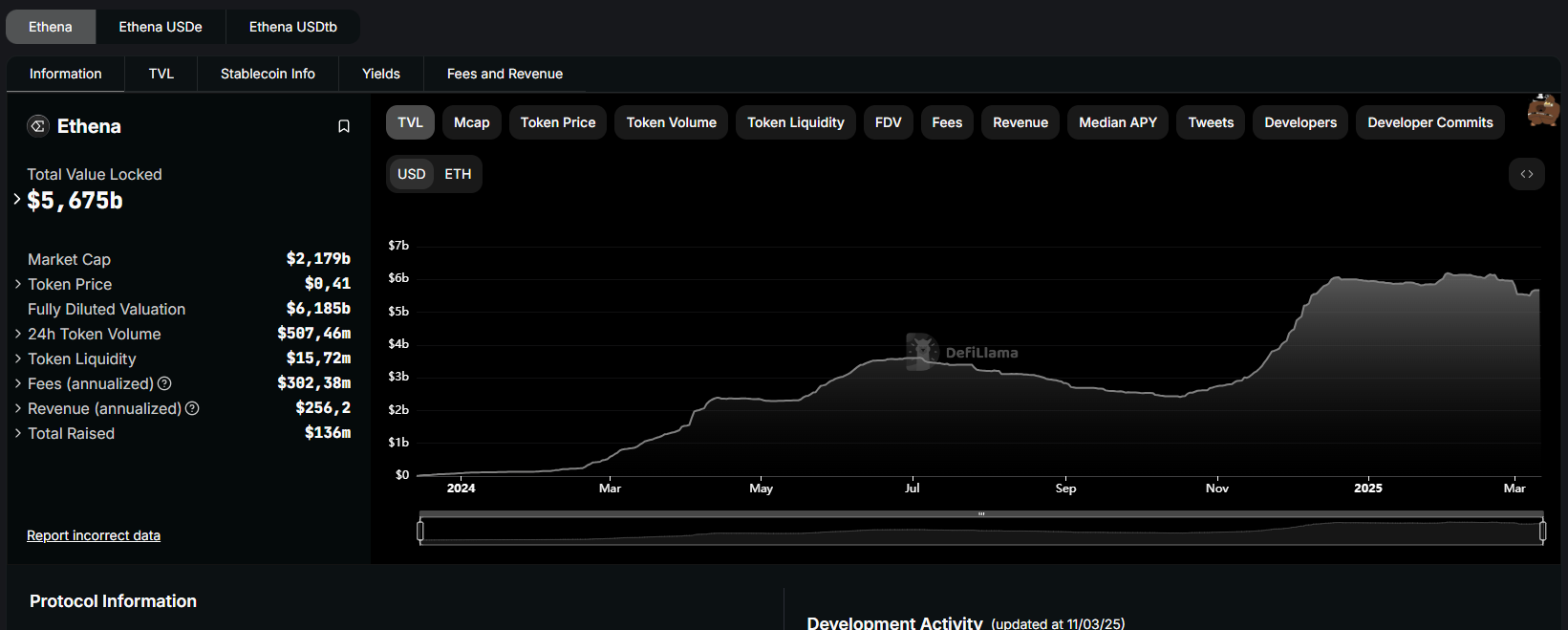The width and height of the screenshot is (1568, 630).
Task: Click the Development Activity heading
Action: 894,622
